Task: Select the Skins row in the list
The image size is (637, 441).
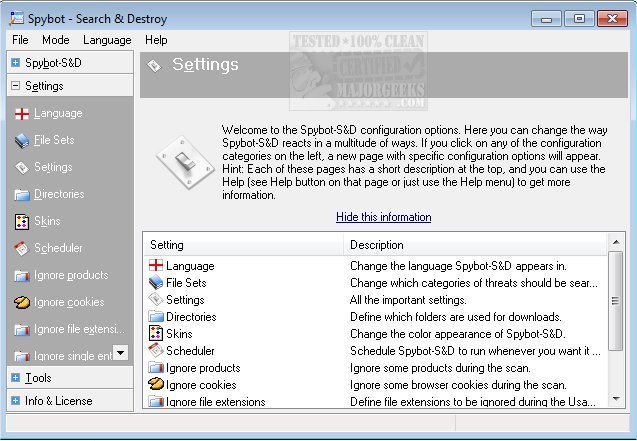Action: [x=376, y=334]
